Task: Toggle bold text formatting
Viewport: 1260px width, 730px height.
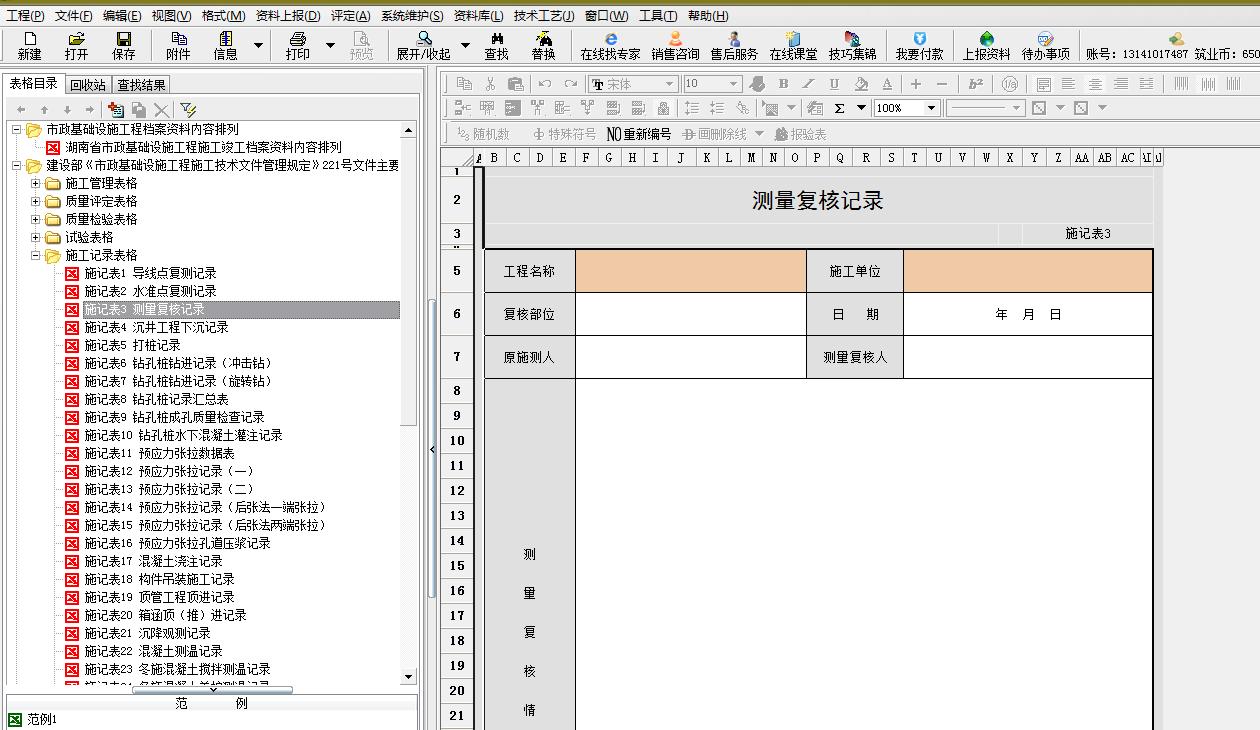Action: pyautogui.click(x=783, y=84)
